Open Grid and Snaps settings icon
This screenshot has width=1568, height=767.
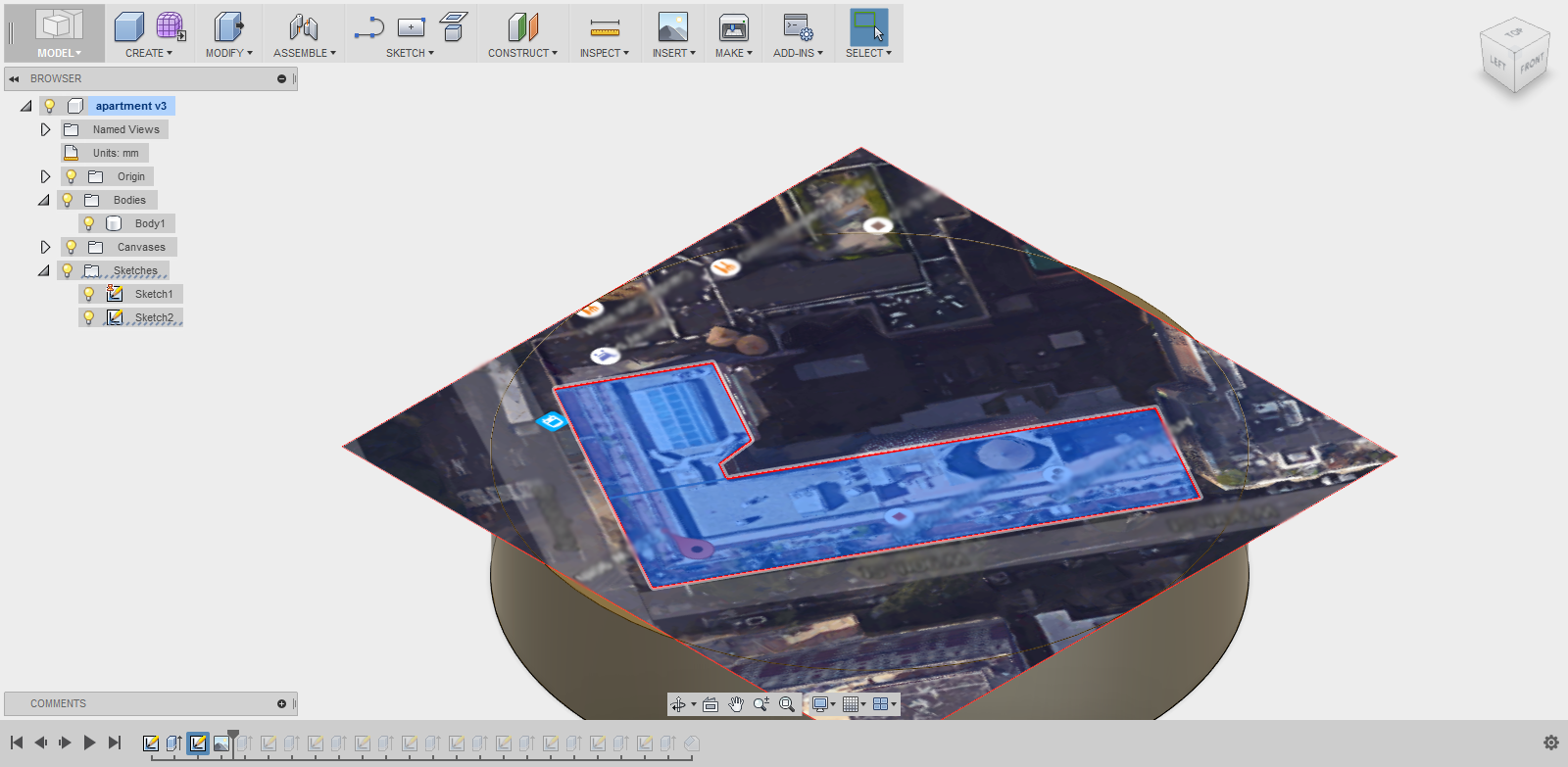[x=851, y=704]
